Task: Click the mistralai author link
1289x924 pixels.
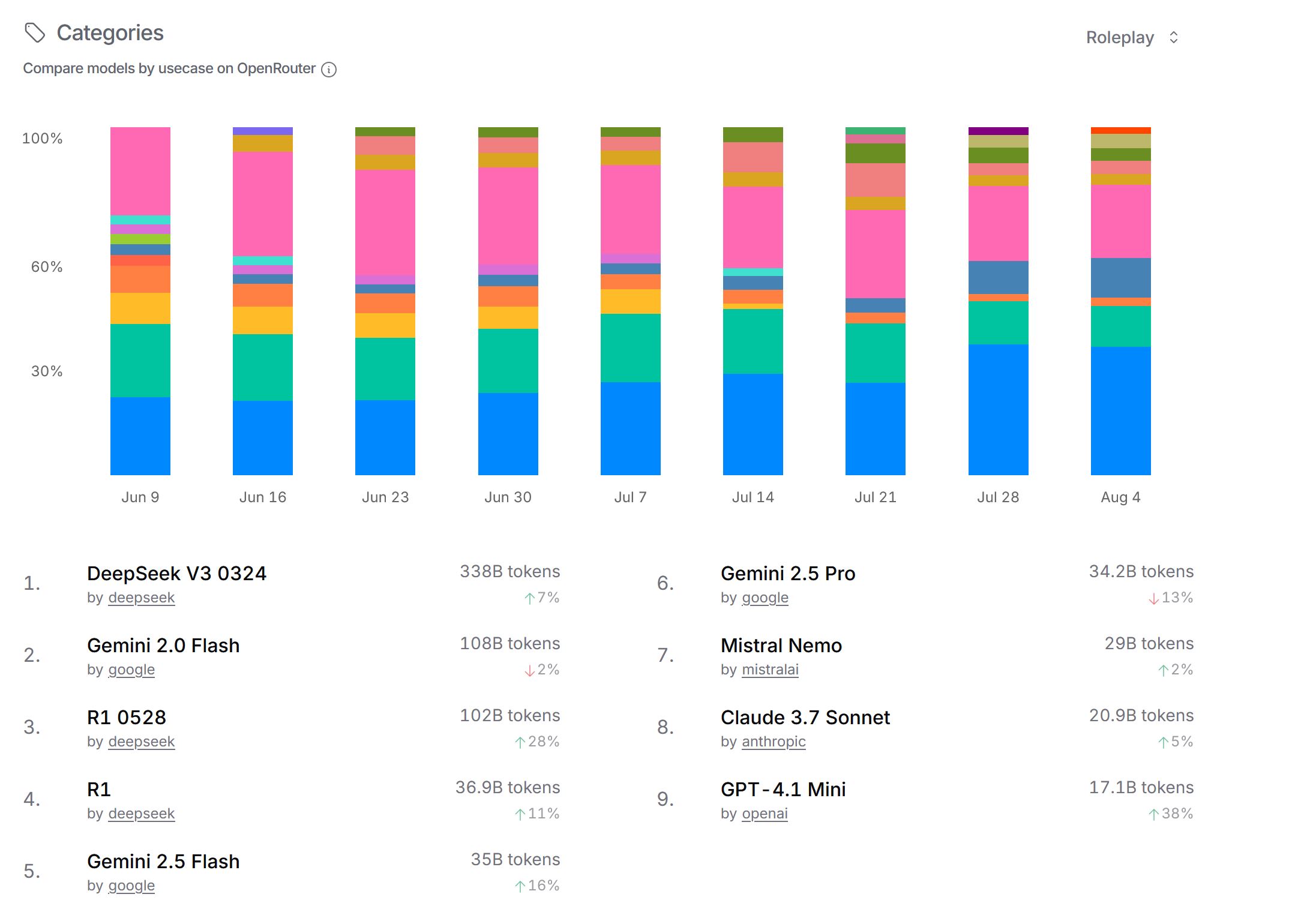Action: pos(770,670)
